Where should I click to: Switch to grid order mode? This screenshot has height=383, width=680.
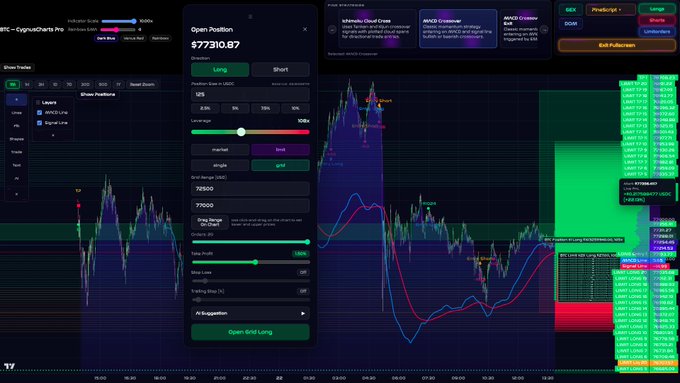[x=281, y=165]
